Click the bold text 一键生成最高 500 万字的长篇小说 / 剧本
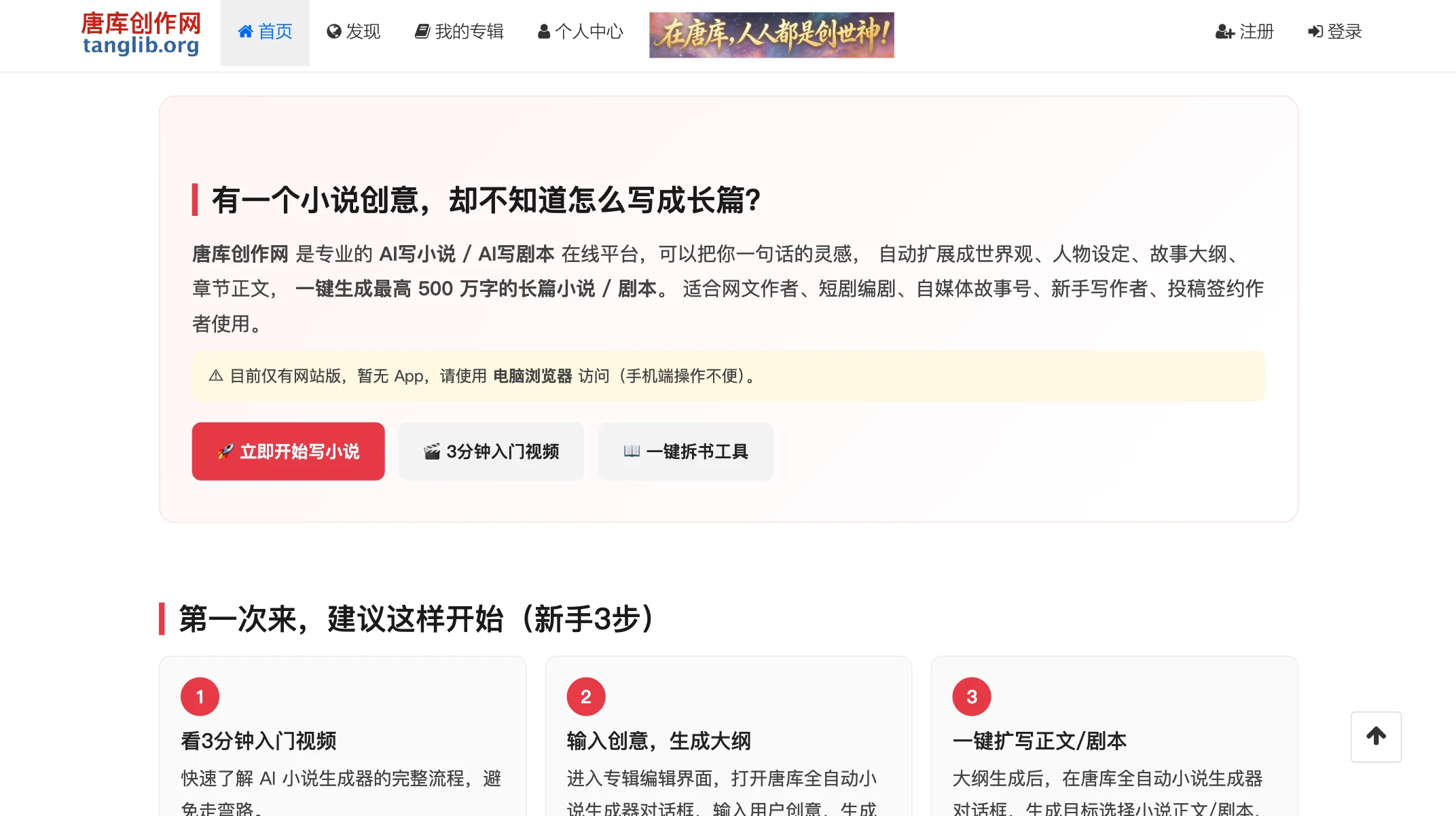1456x816 pixels. (476, 289)
